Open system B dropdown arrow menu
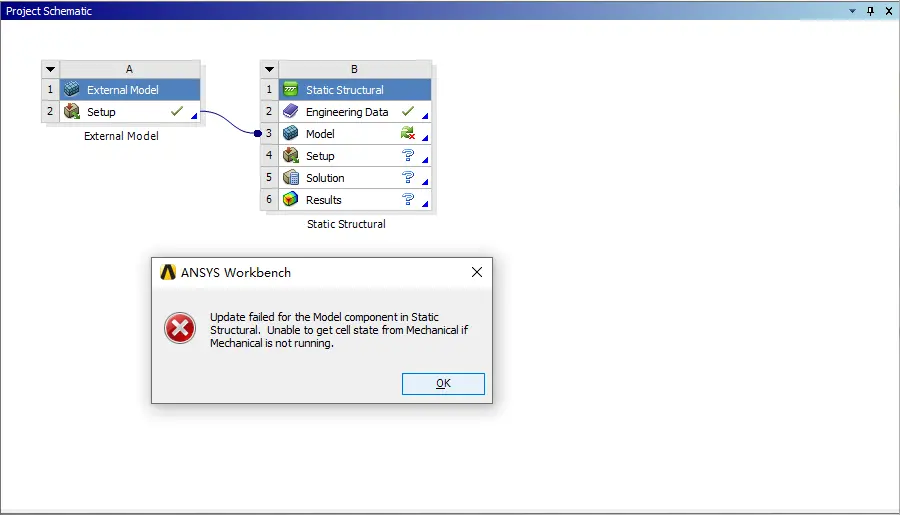The image size is (900, 515). (269, 69)
